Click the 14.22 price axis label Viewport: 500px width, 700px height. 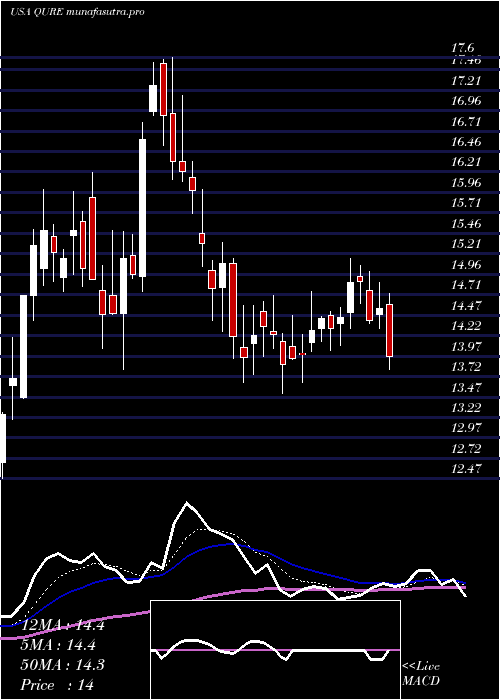point(466,325)
